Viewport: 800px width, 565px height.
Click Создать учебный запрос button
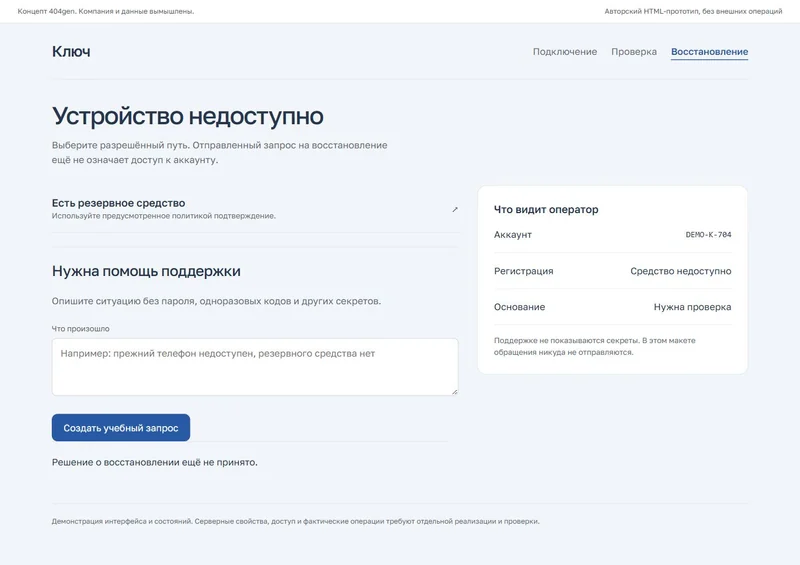(x=121, y=428)
